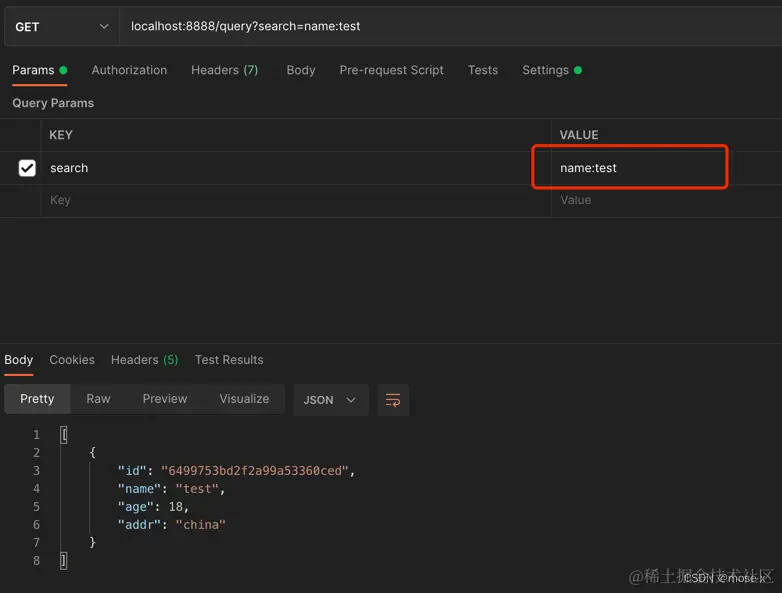Click the 'search' key cell
Image resolution: width=782 pixels, height=593 pixels.
(x=295, y=168)
